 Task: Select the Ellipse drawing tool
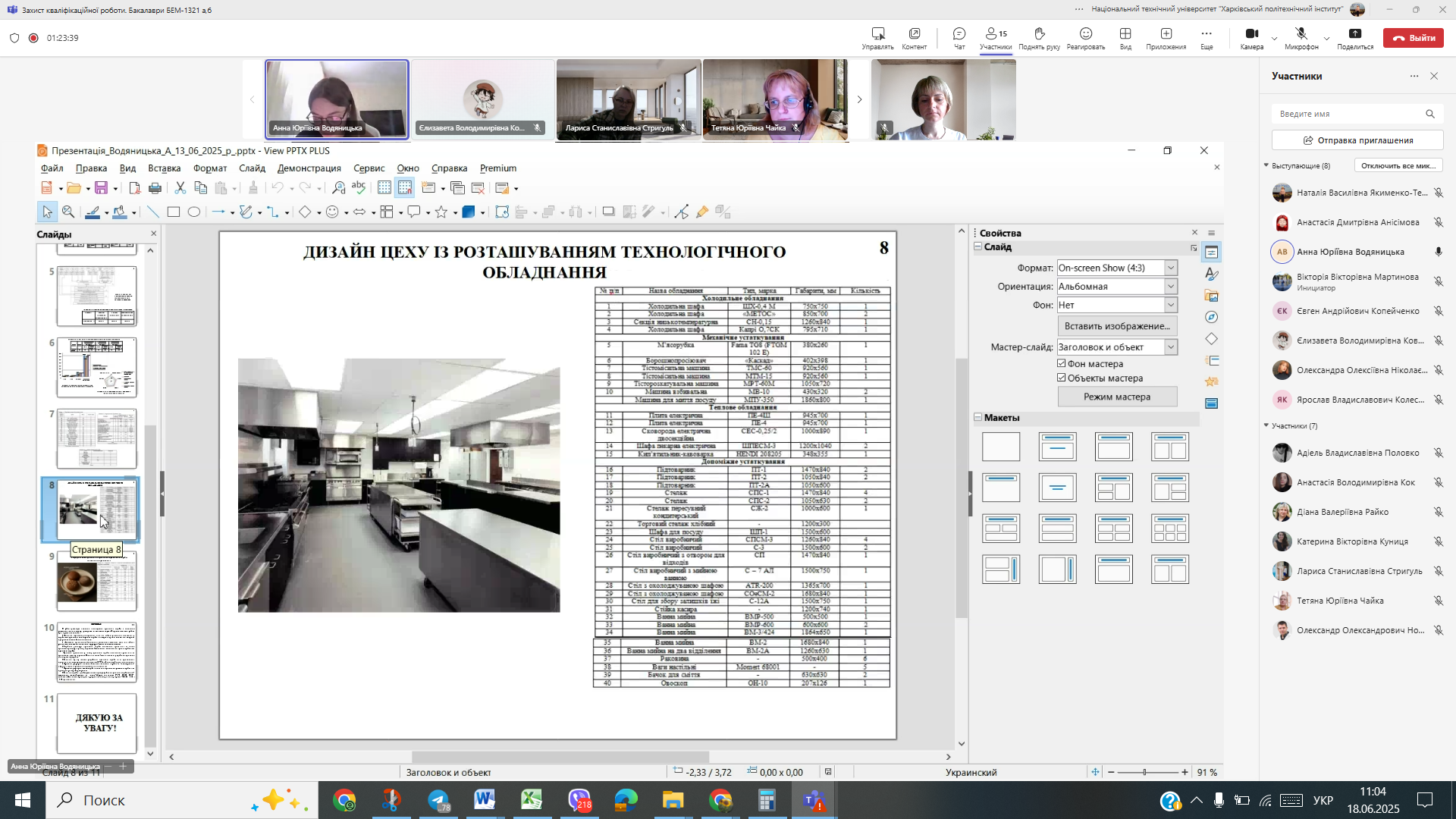(194, 212)
